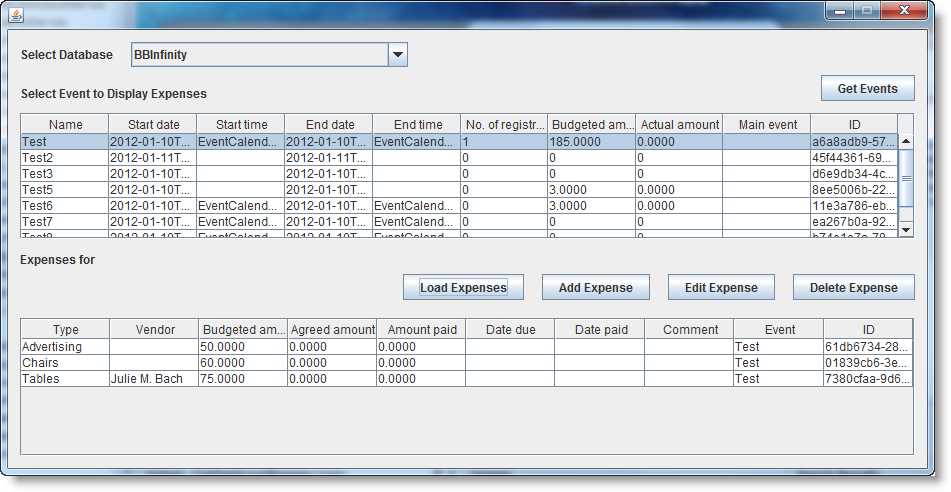Image resolution: width=951 pixels, height=492 pixels.
Task: Select the Test2 event row
Action: point(459,158)
